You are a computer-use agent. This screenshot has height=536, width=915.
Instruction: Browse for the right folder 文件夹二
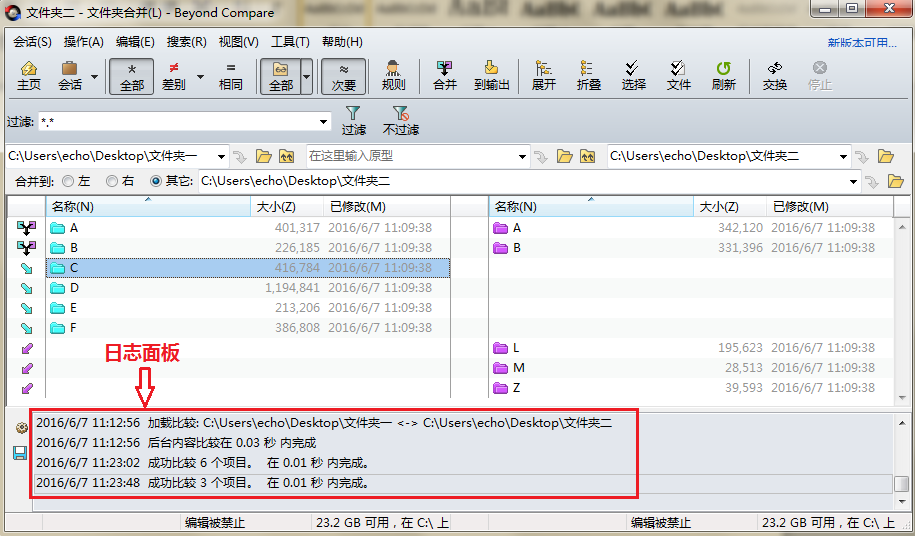coord(886,156)
